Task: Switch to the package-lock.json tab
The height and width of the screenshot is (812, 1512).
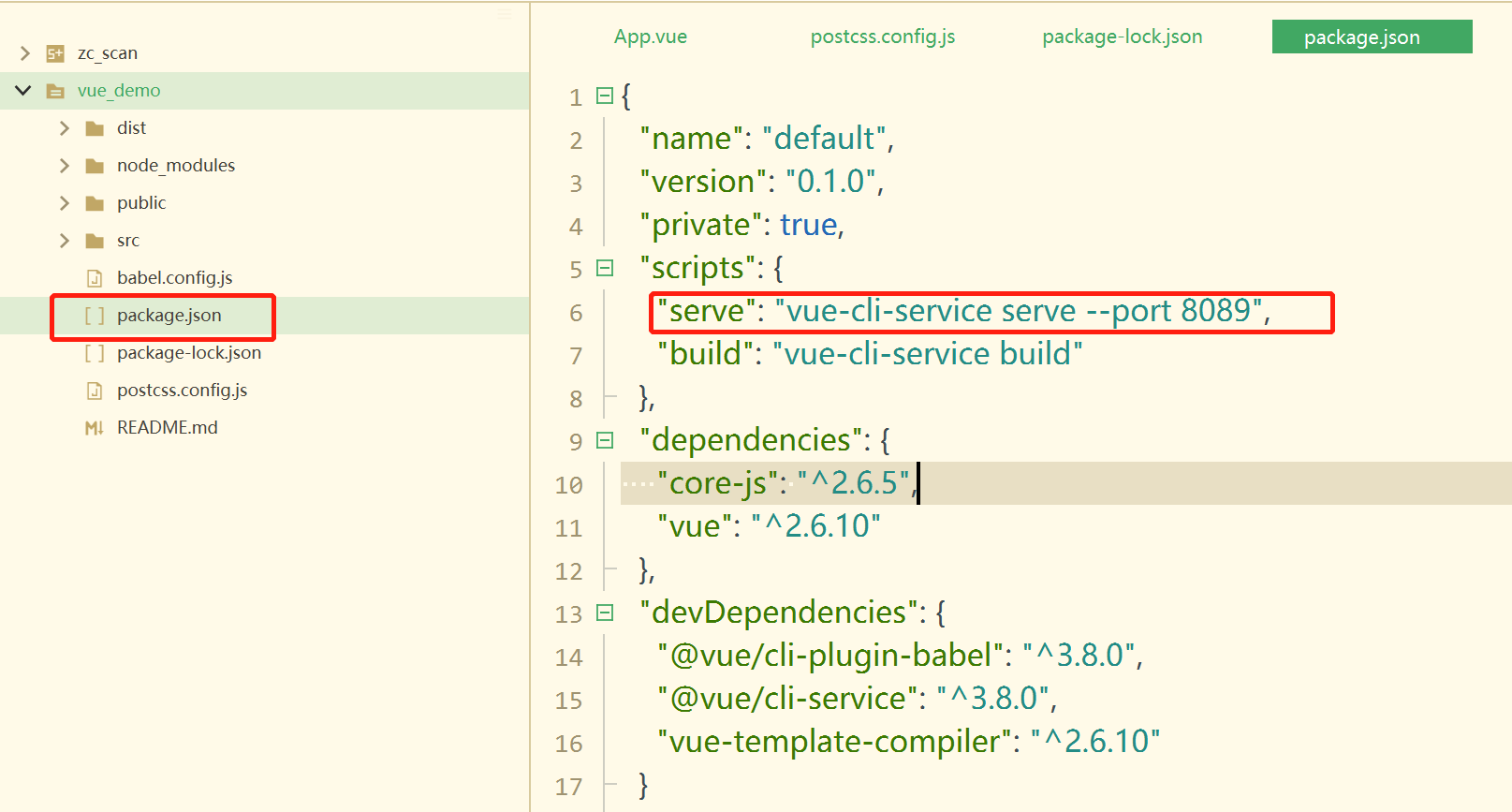Action: (1123, 37)
